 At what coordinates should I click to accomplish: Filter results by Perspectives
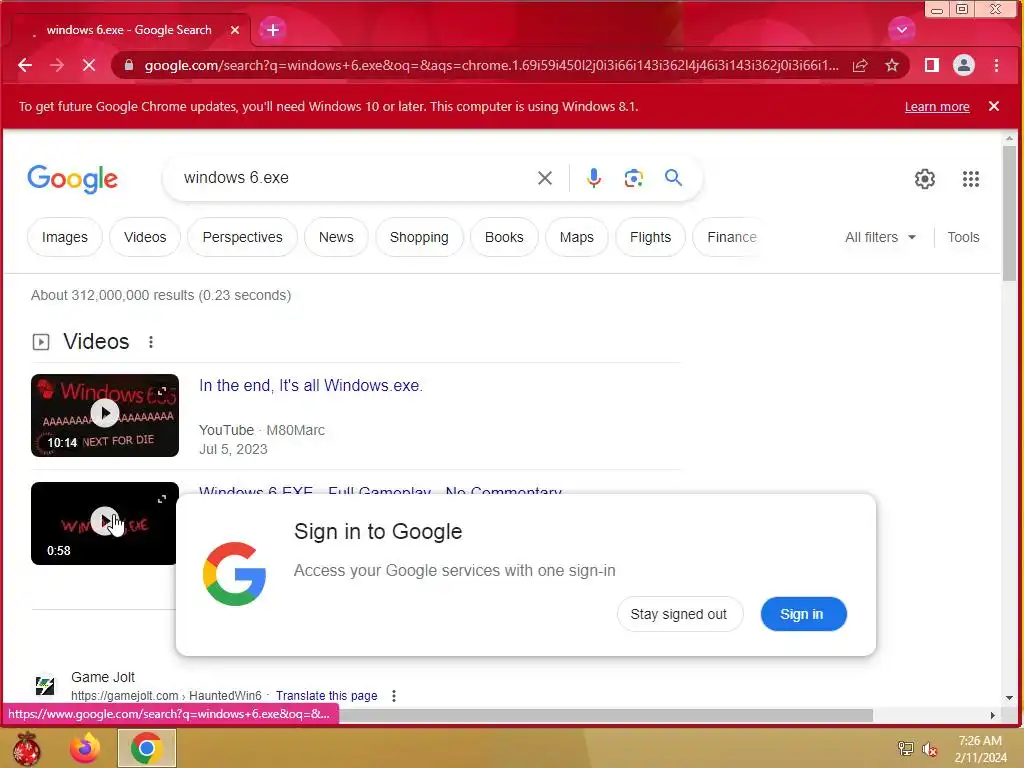[242, 237]
